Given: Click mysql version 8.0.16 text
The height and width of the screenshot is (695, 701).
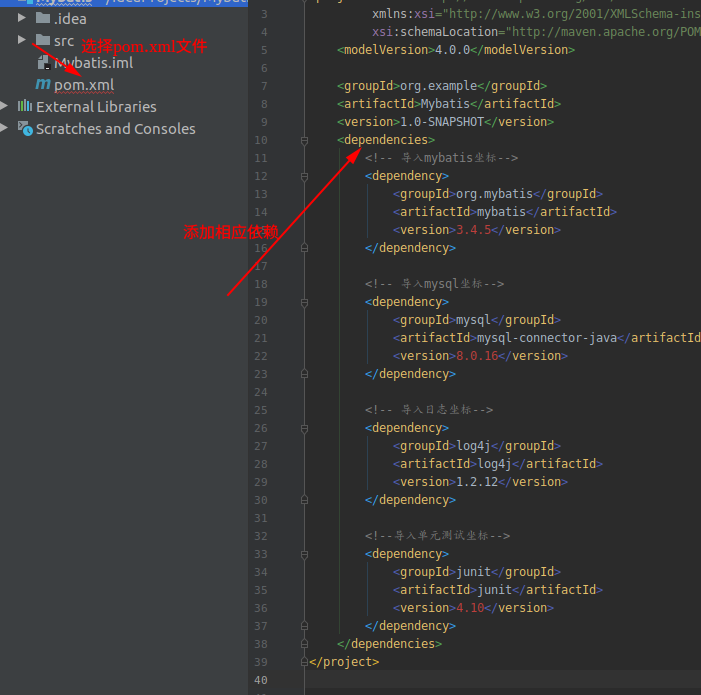Looking at the screenshot, I should click(477, 356).
